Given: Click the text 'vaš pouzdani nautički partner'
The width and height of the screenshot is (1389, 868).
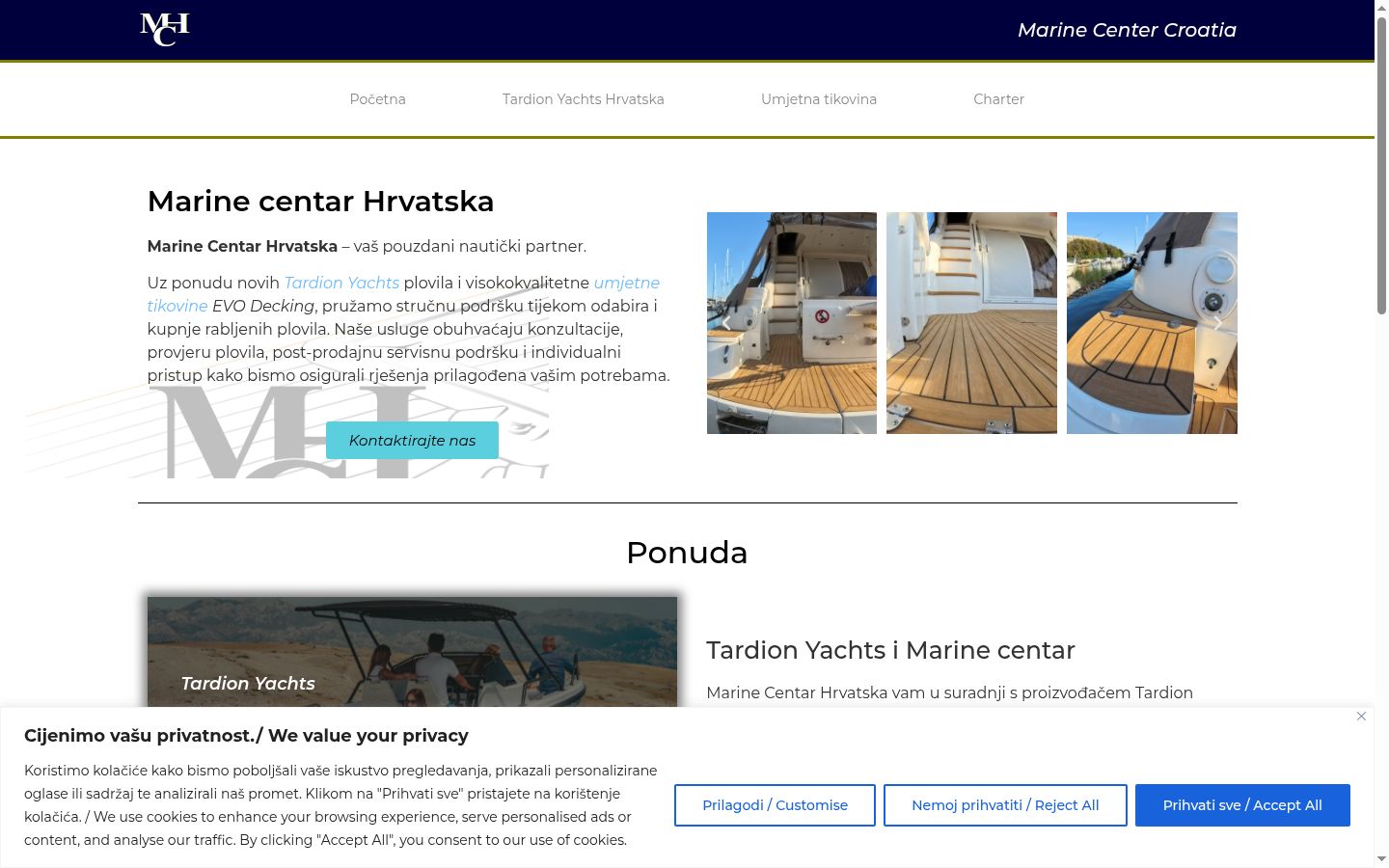Looking at the screenshot, I should (470, 246).
